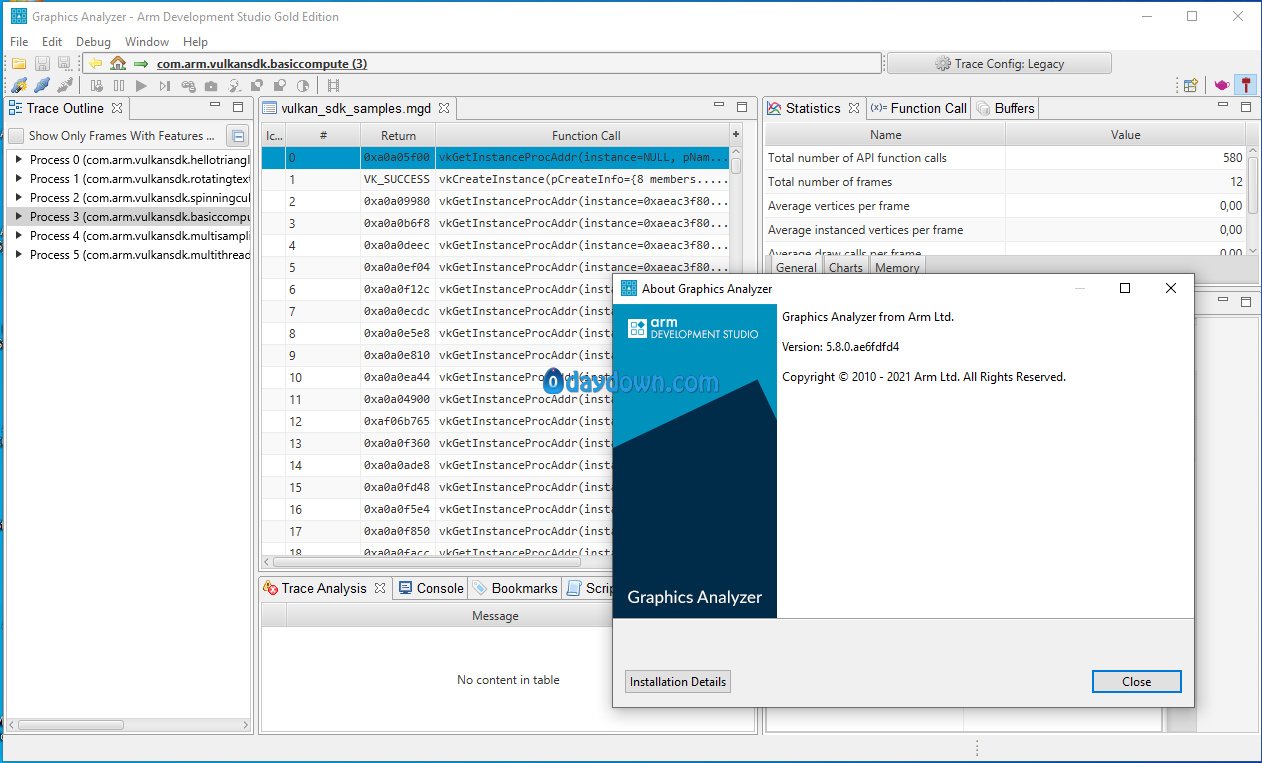Click the step forward toolbar icon
The height and width of the screenshot is (763, 1262).
(165, 86)
